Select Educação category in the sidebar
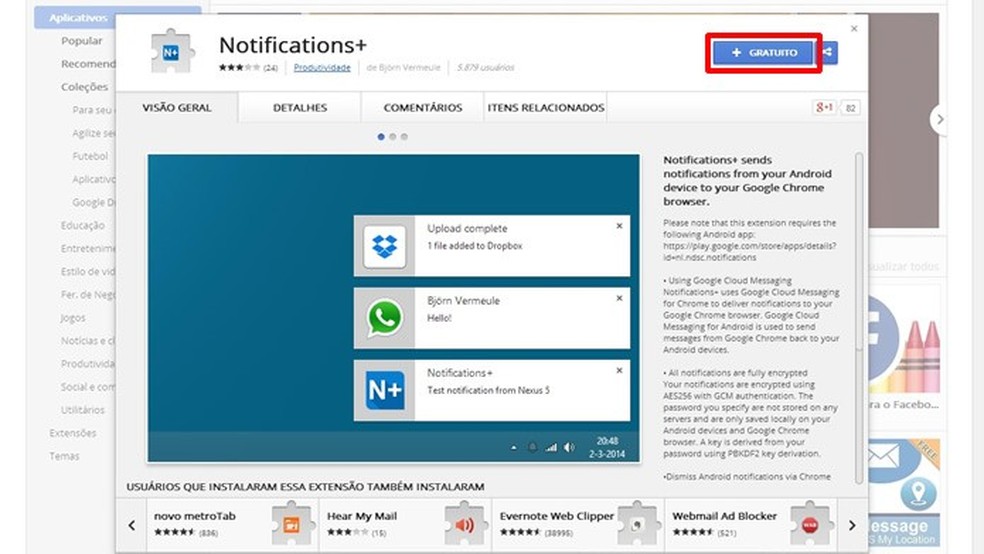Viewport: 984px width, 554px height. tap(83, 225)
